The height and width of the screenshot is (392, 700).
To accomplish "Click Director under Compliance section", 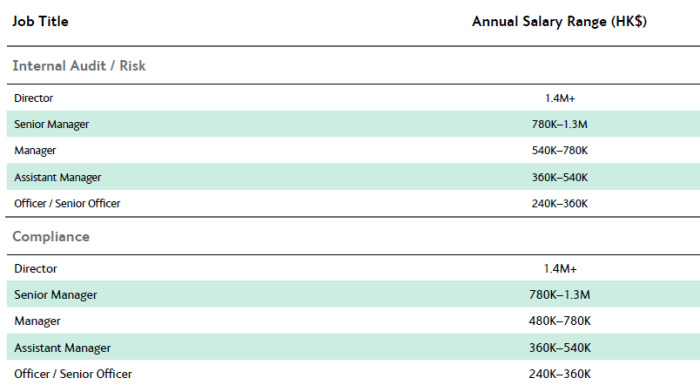I will [36, 269].
